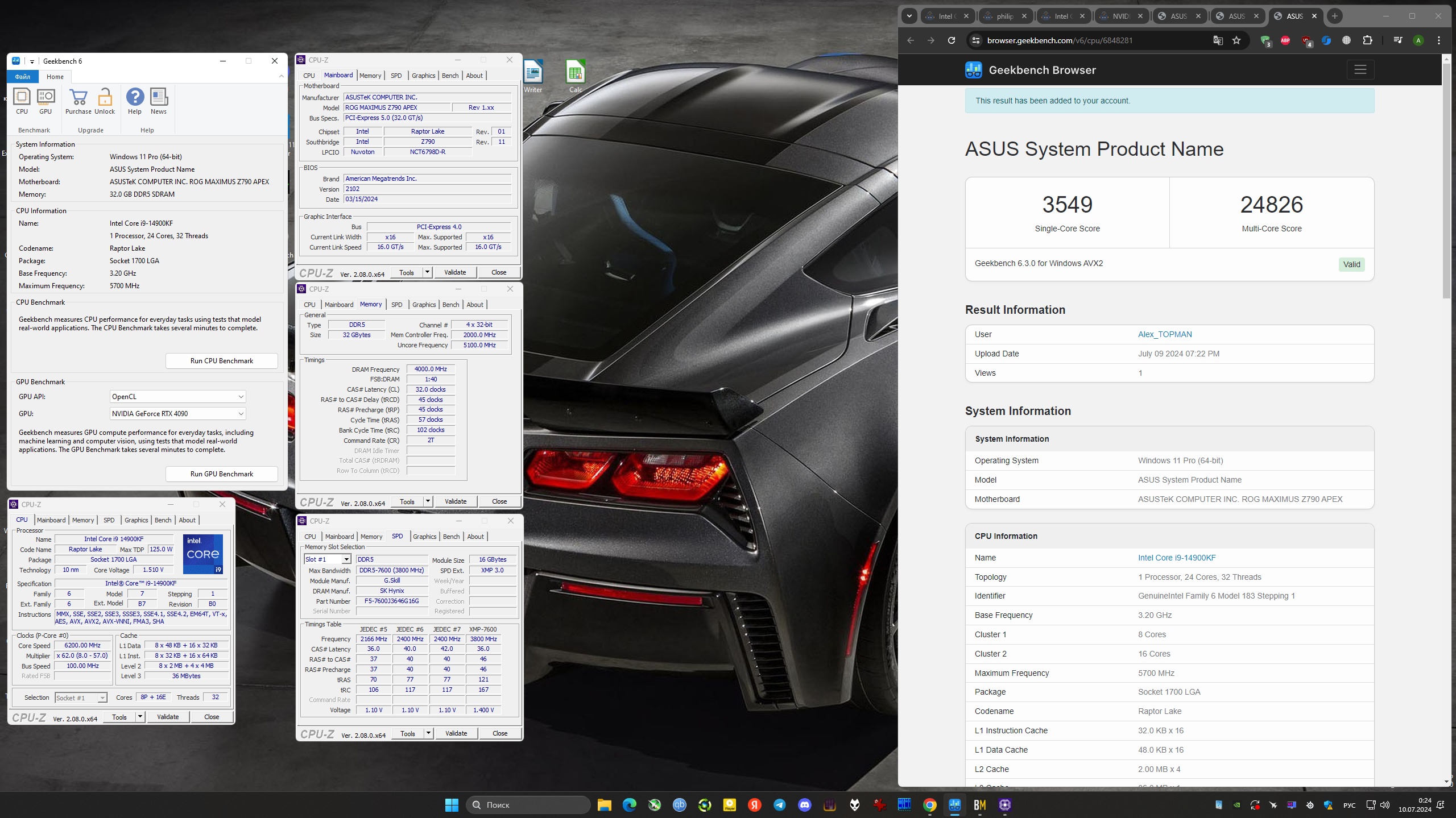
Task: Open Yandex browser from the taskbar
Action: (x=755, y=804)
